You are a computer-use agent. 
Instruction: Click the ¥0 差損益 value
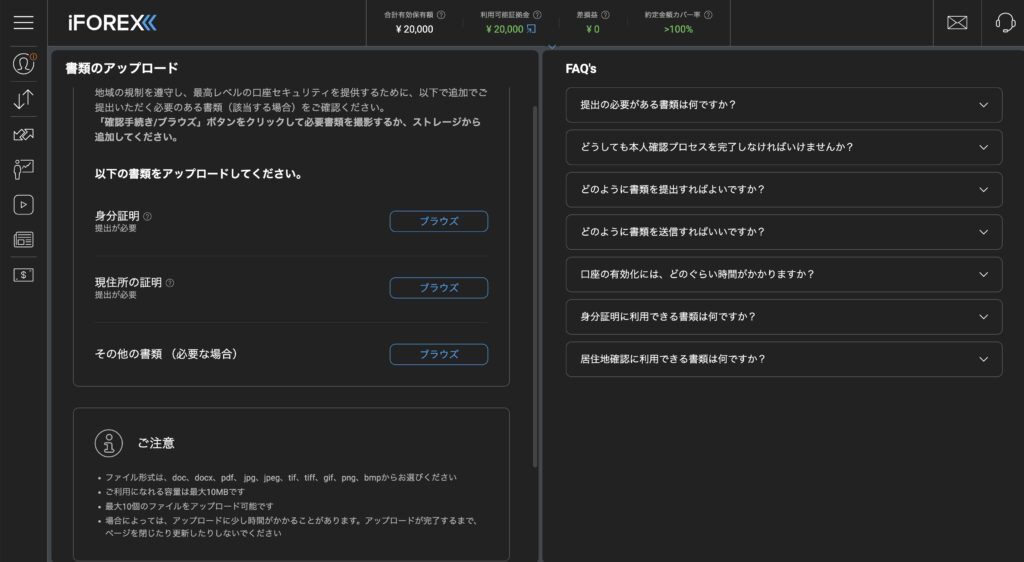click(592, 29)
